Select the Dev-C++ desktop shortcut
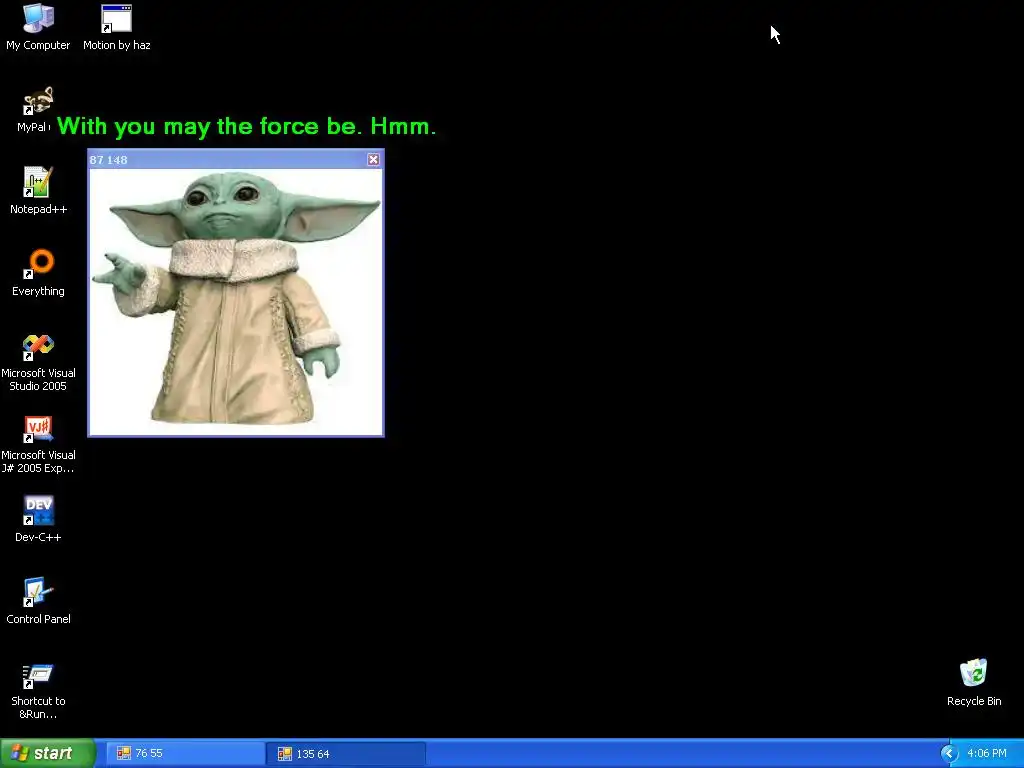1024x768 pixels. click(x=38, y=519)
